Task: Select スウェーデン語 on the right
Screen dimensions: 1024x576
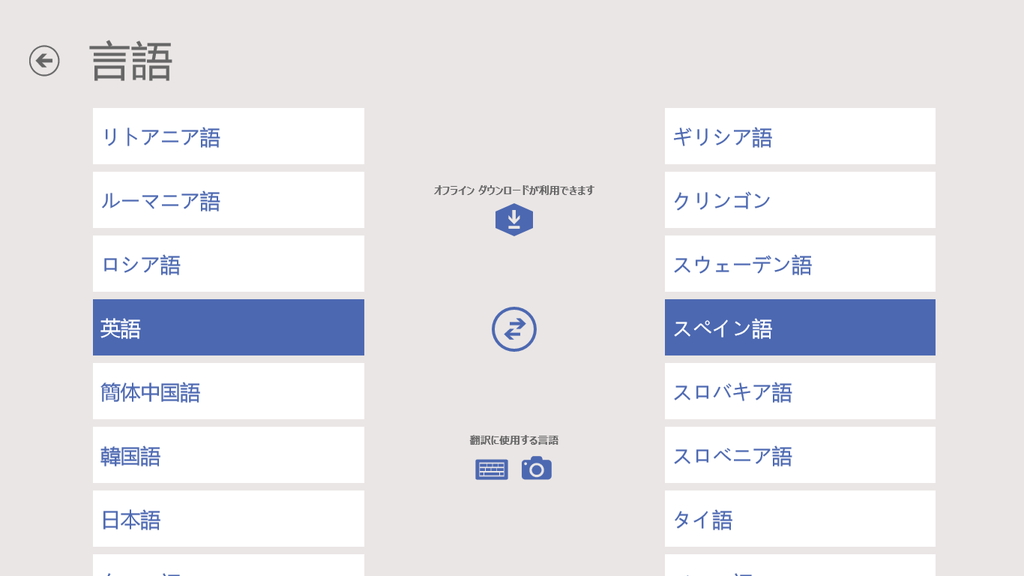Action: [x=799, y=263]
